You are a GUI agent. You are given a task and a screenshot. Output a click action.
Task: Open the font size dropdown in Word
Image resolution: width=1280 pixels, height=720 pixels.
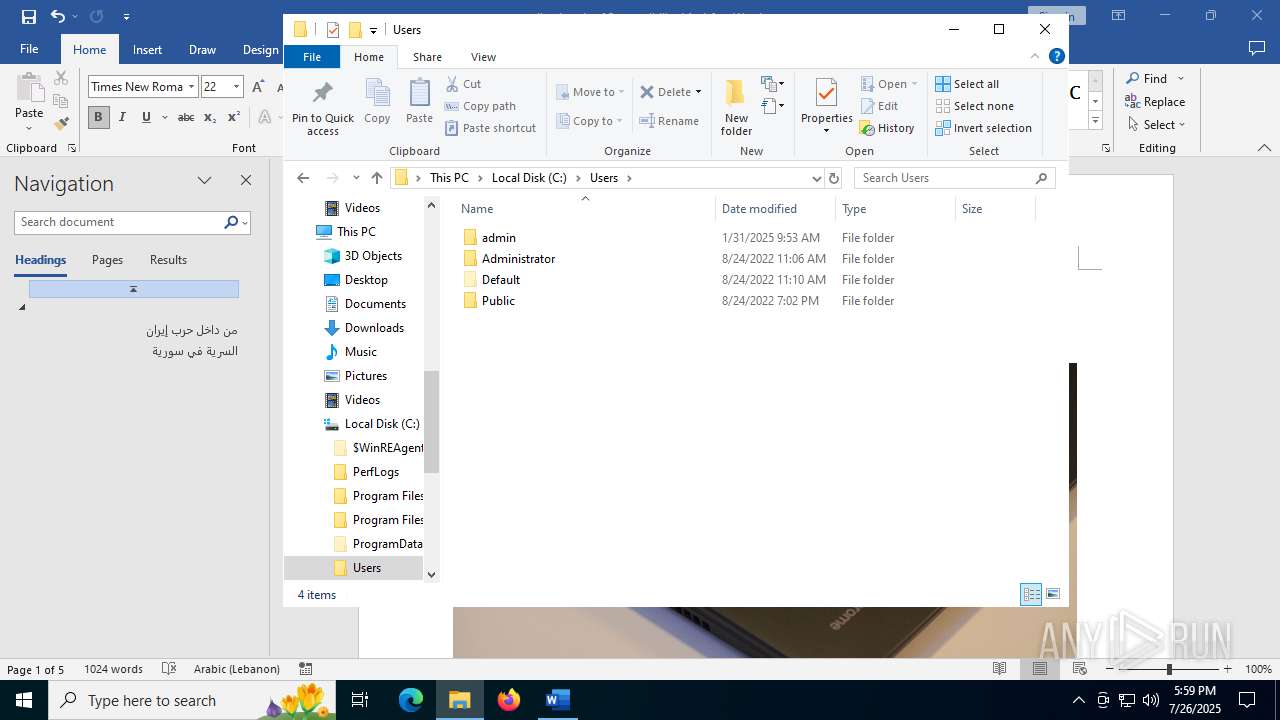tap(236, 87)
